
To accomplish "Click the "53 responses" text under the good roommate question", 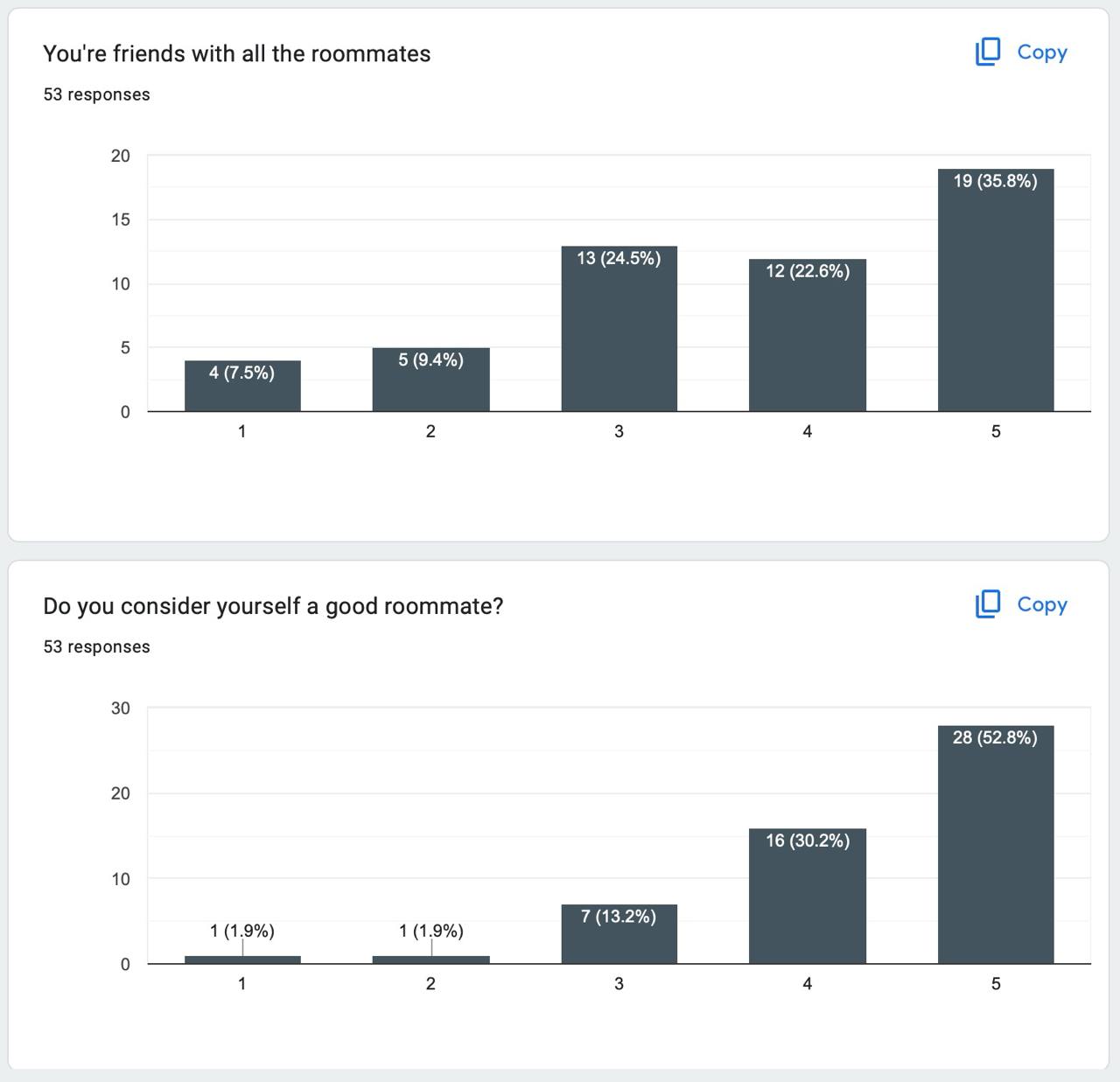I will click(x=97, y=647).
